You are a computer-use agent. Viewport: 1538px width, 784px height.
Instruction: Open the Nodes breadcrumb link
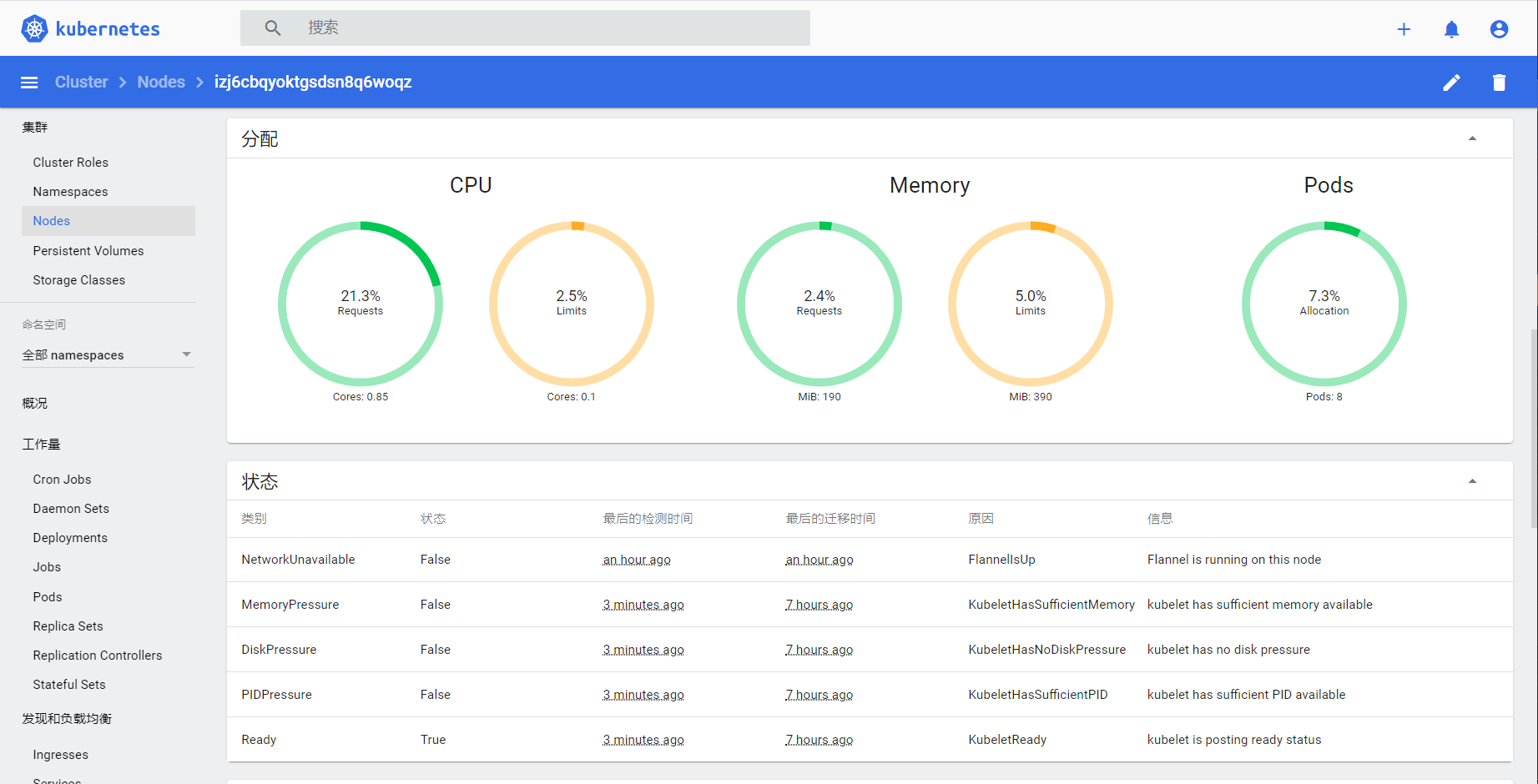tap(160, 82)
